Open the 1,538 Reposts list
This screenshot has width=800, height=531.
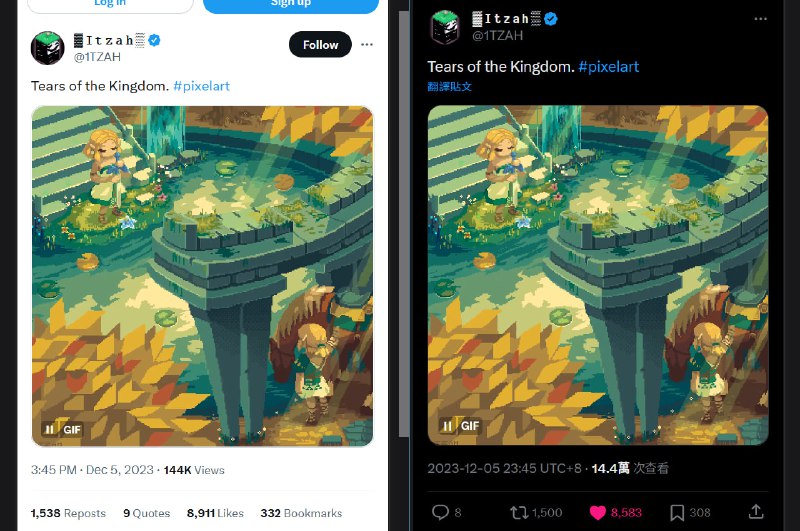(x=68, y=513)
